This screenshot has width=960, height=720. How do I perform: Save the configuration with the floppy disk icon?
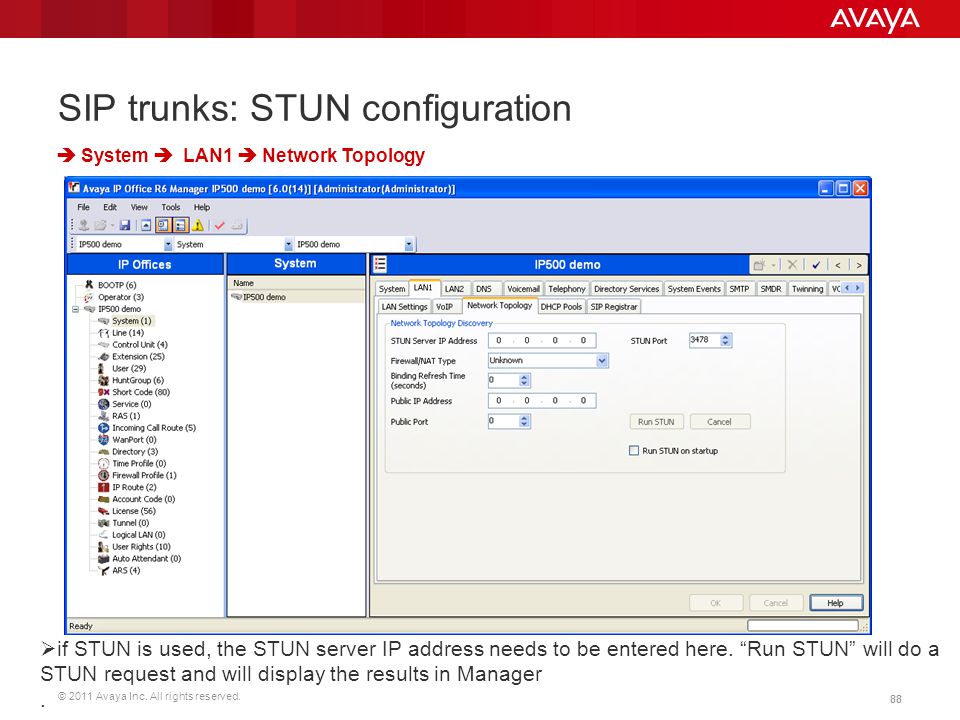(125, 226)
